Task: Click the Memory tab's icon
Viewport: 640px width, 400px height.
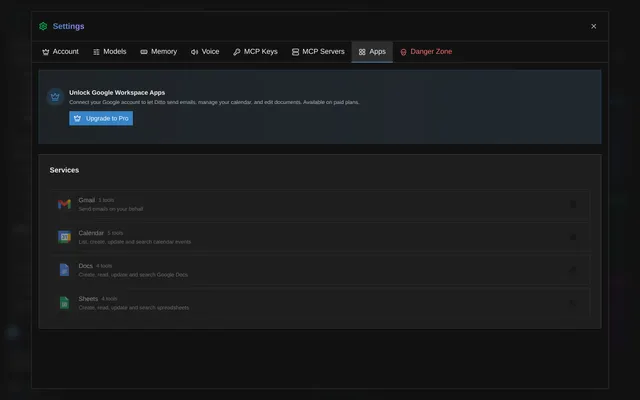Action: 144,52
